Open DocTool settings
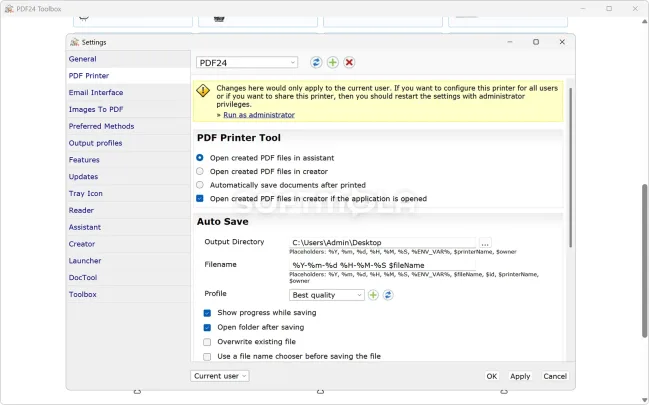The height and width of the screenshot is (405, 649). tap(128, 277)
